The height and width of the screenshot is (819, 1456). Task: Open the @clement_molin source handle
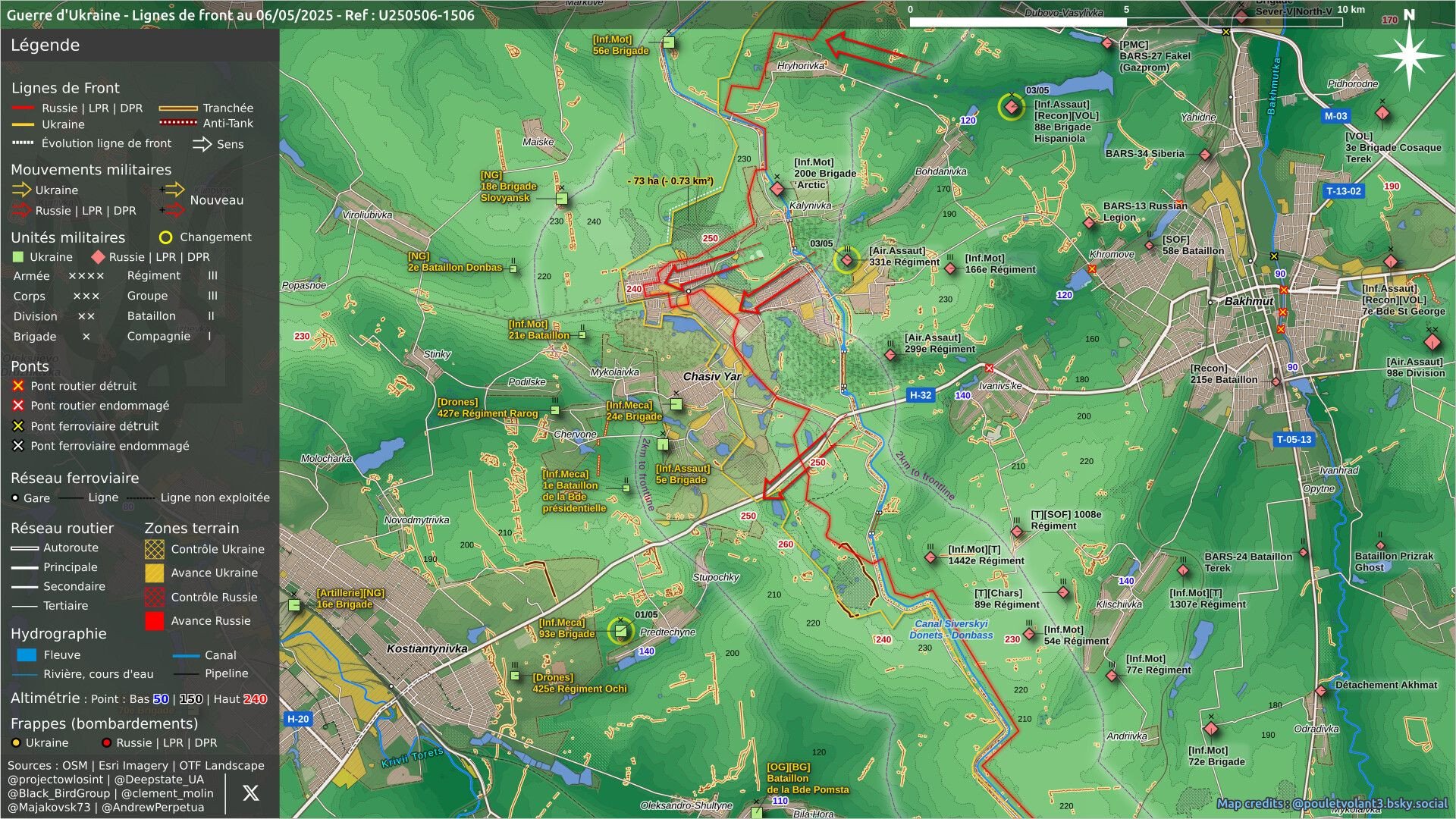pyautogui.click(x=167, y=793)
